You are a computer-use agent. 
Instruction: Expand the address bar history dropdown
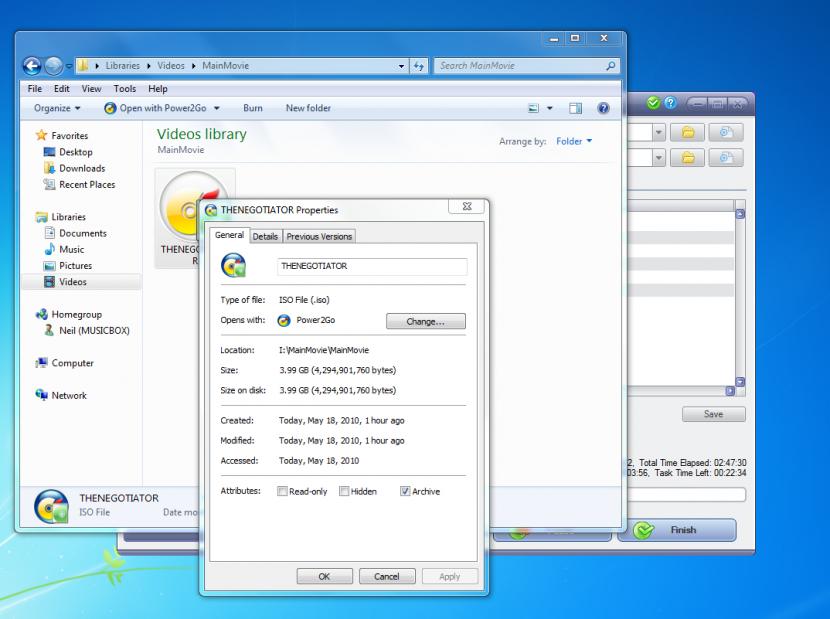point(401,66)
